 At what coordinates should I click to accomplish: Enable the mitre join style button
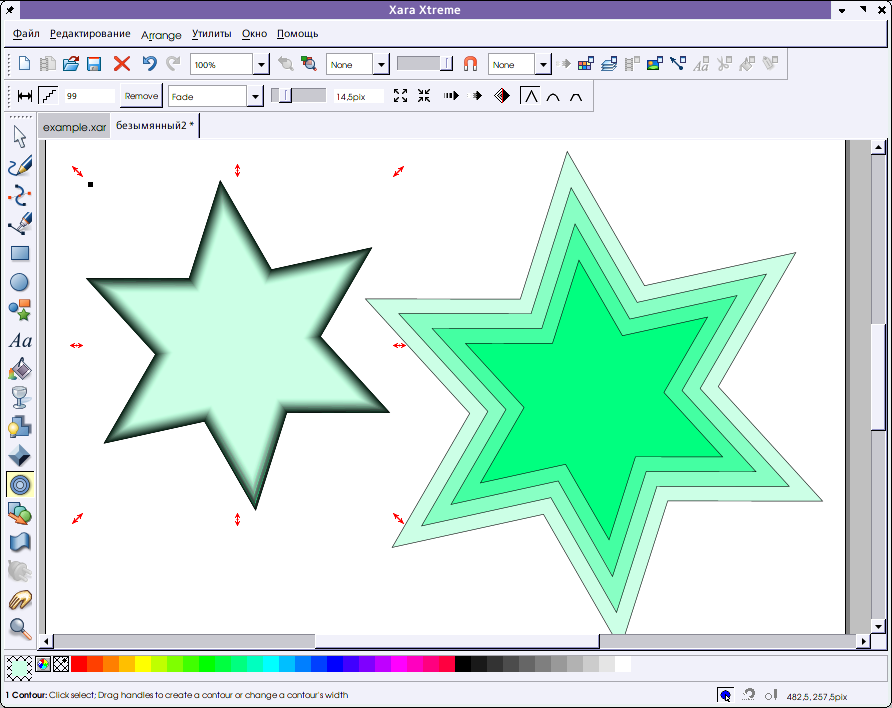(529, 96)
